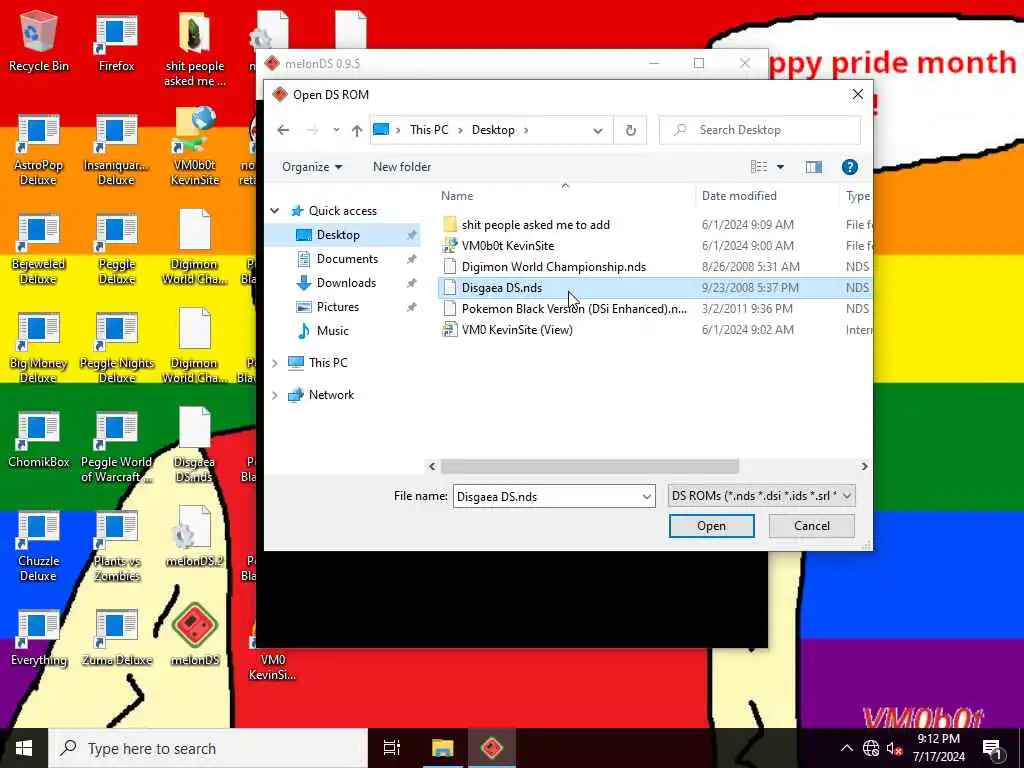The height and width of the screenshot is (768, 1024).
Task: Open VM0b0t KevinSite desktop icon
Action: point(195,148)
